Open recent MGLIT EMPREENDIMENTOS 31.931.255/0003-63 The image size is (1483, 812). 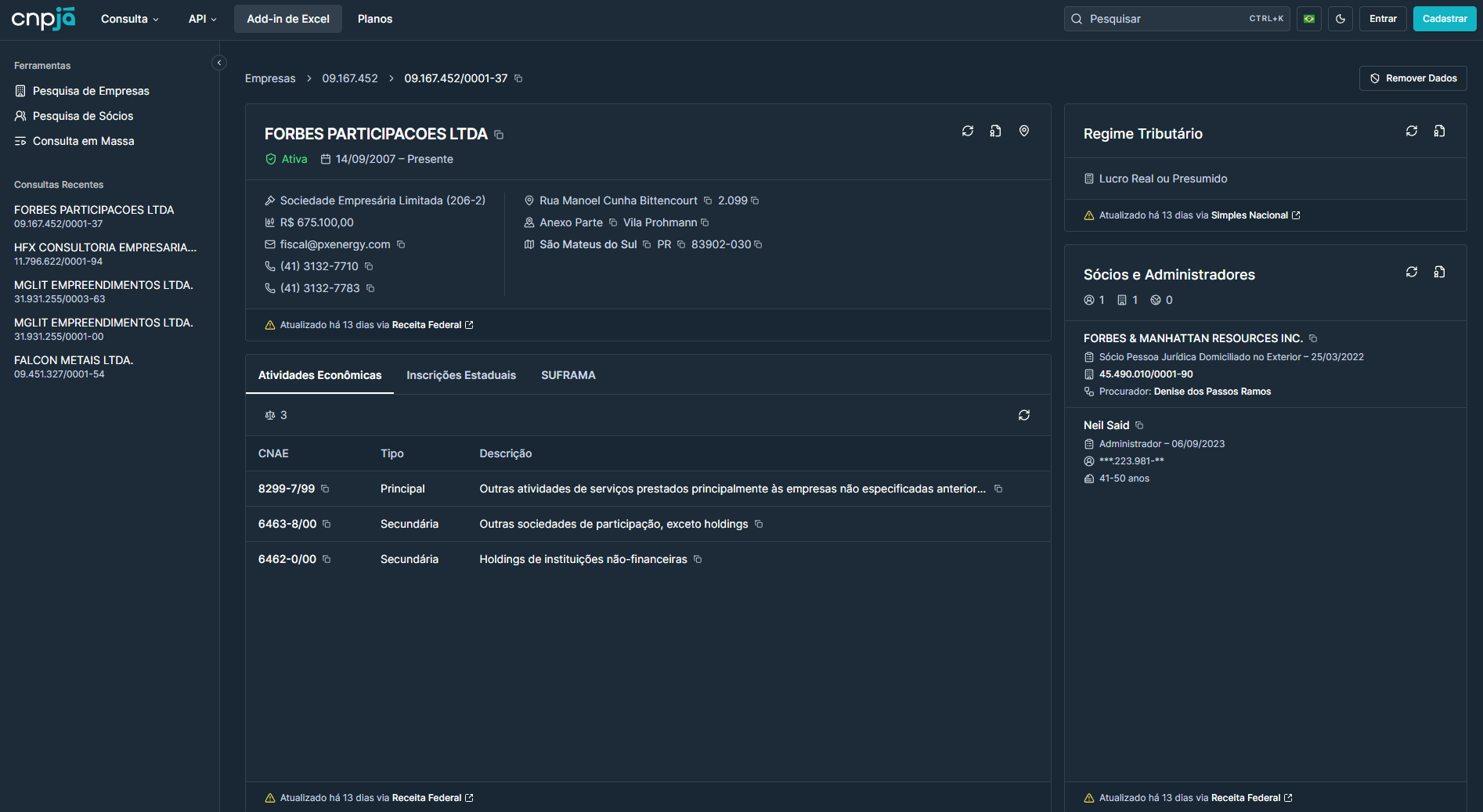pyautogui.click(x=103, y=291)
